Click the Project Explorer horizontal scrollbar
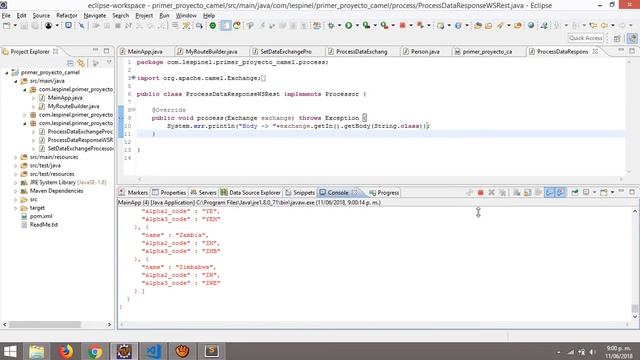This screenshot has height=360, width=640. [45, 325]
